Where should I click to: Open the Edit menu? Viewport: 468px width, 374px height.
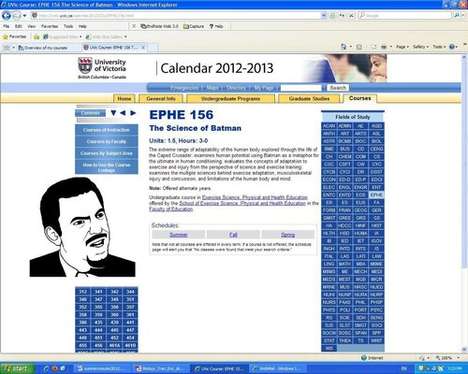[x=18, y=26]
